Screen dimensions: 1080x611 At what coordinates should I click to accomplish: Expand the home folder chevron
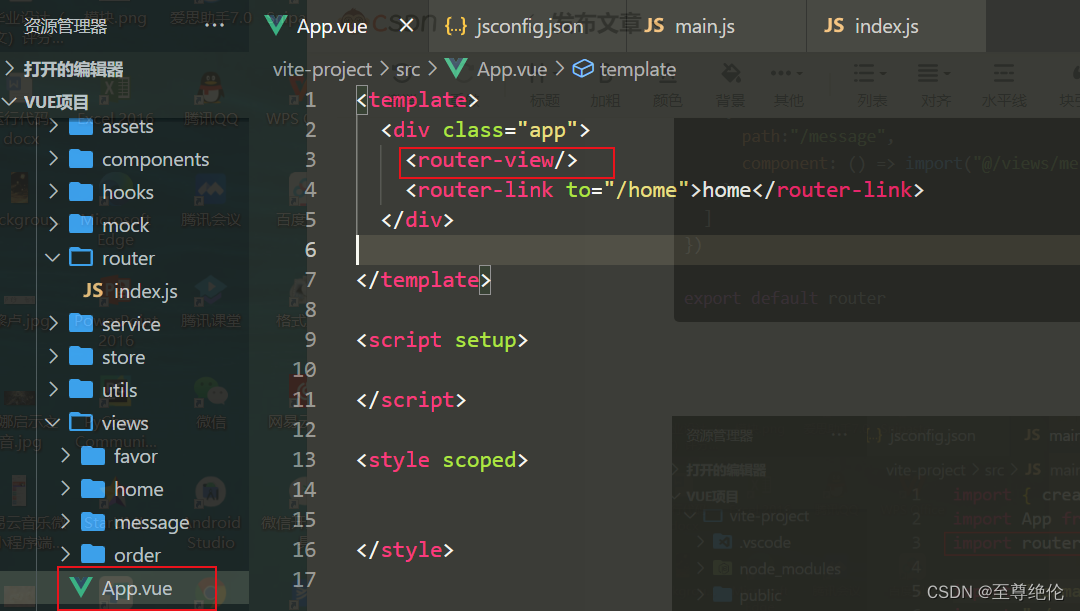(x=65, y=488)
